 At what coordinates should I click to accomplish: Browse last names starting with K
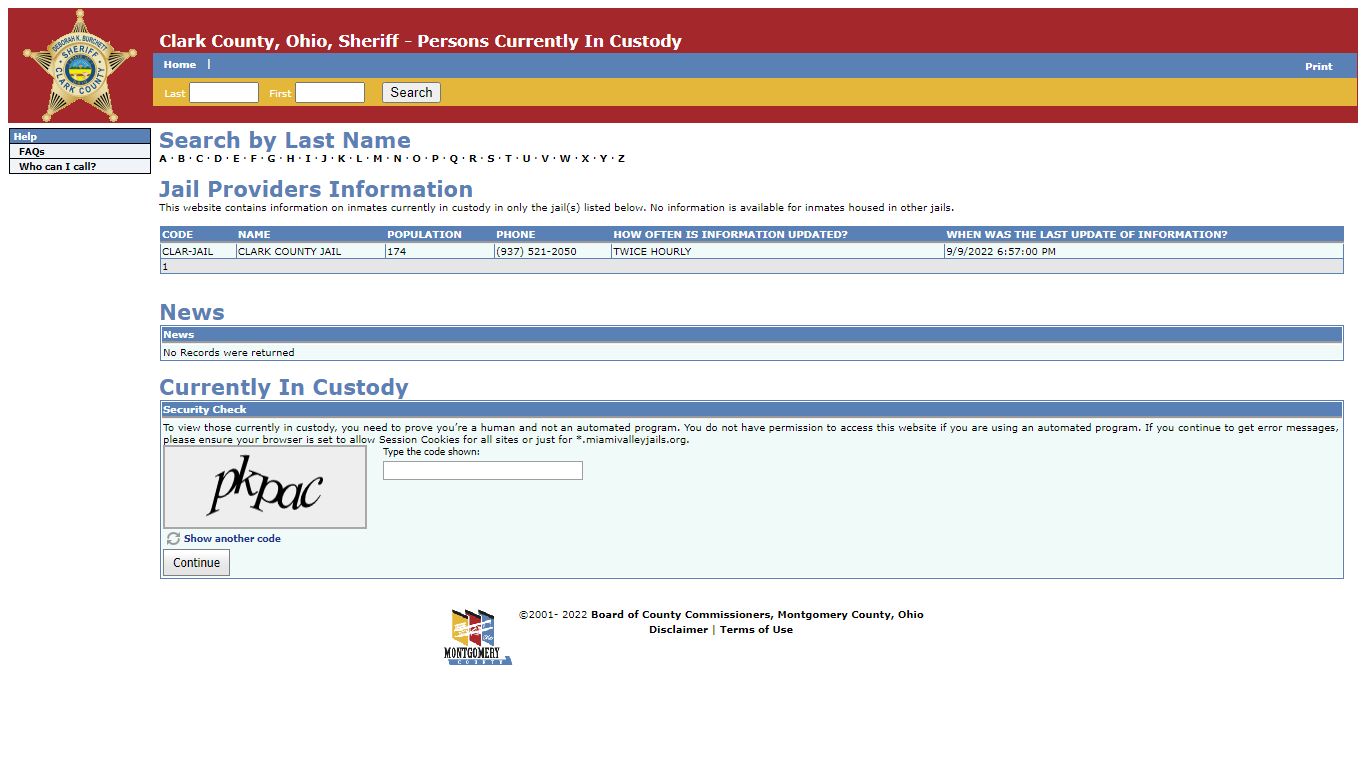click(341, 158)
